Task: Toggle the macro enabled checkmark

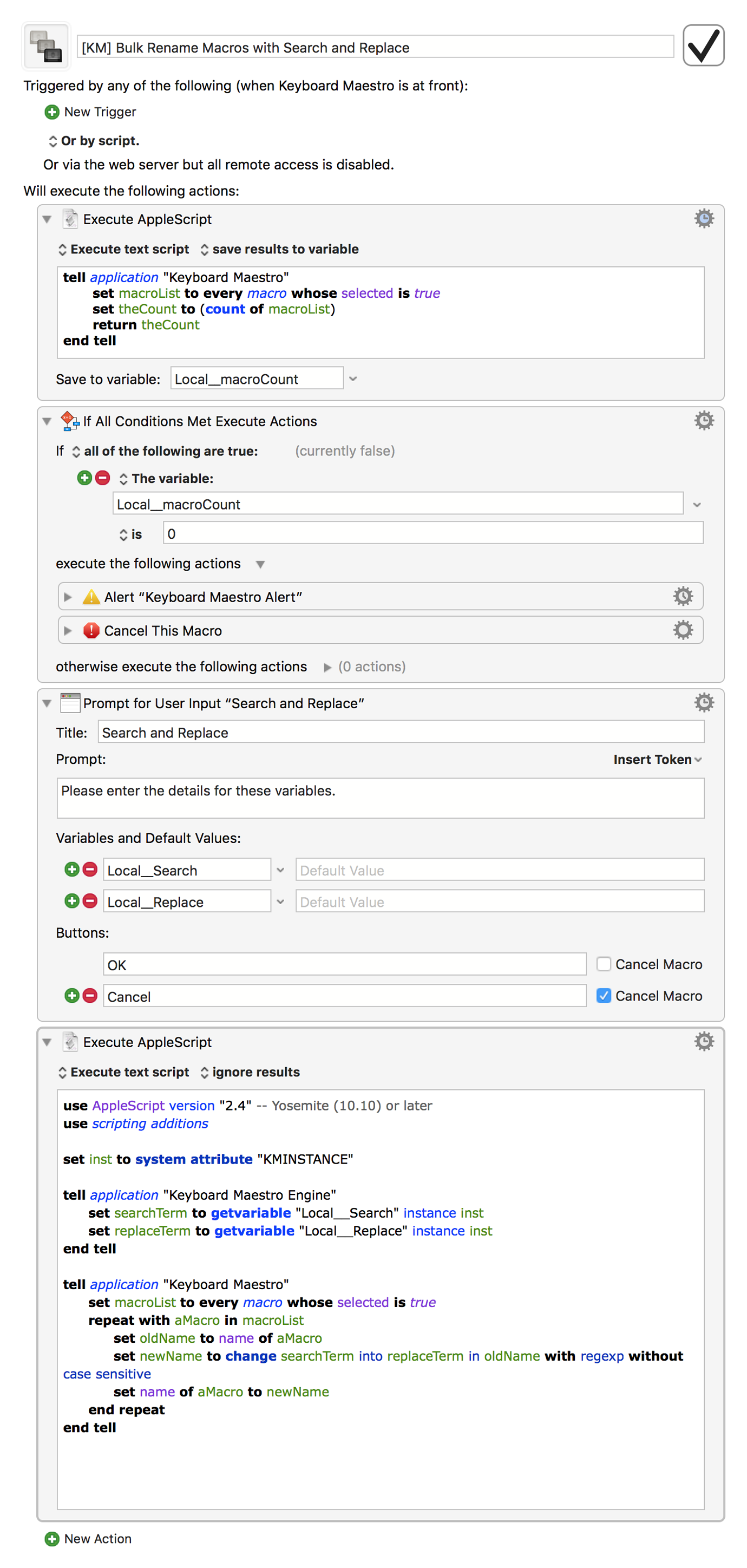Action: pyautogui.click(x=703, y=45)
